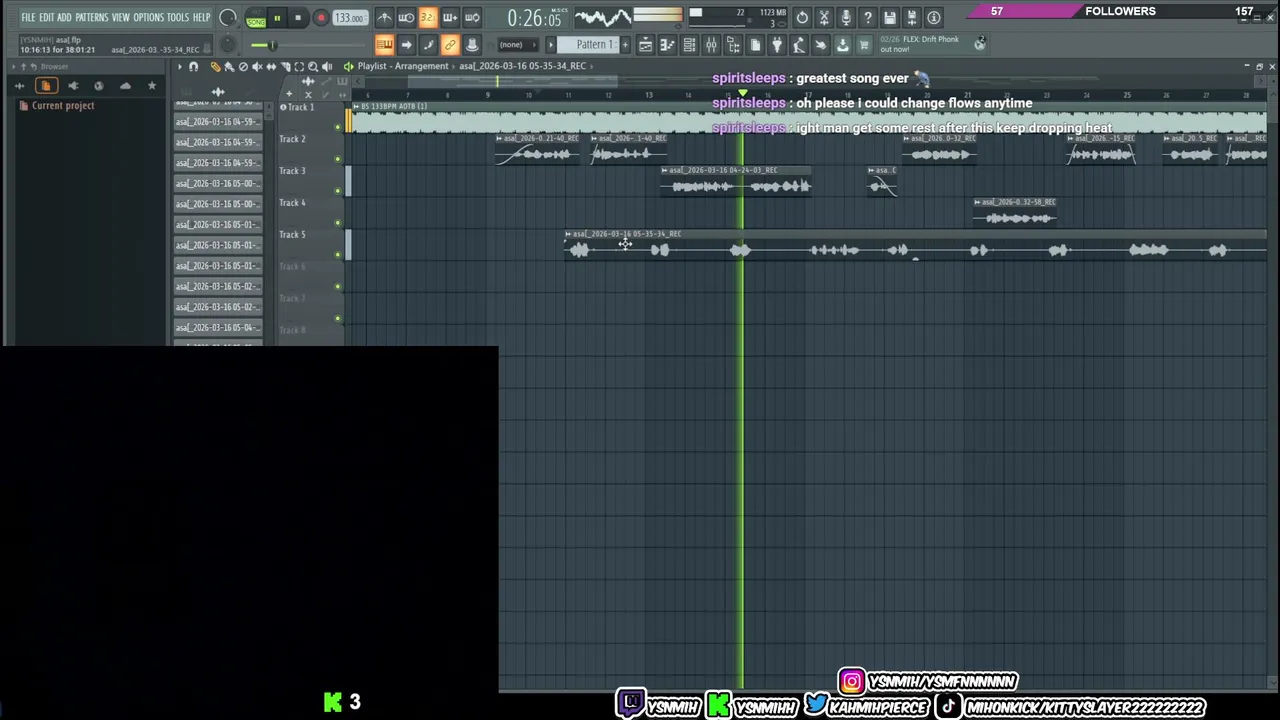Select browser current project files tab
1280x720 pixels.
click(x=46, y=86)
